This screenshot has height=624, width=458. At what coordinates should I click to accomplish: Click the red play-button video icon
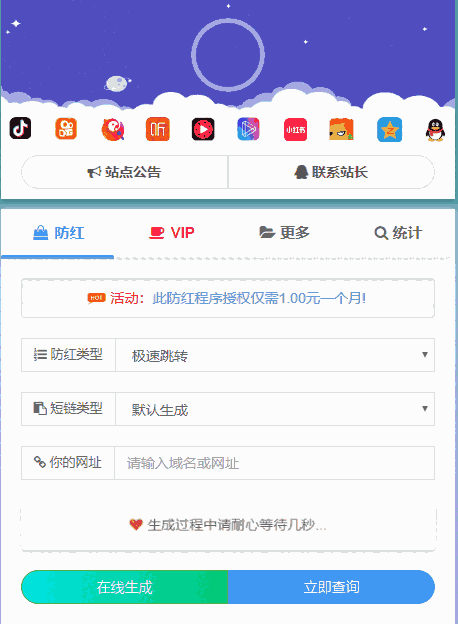[x=203, y=129]
